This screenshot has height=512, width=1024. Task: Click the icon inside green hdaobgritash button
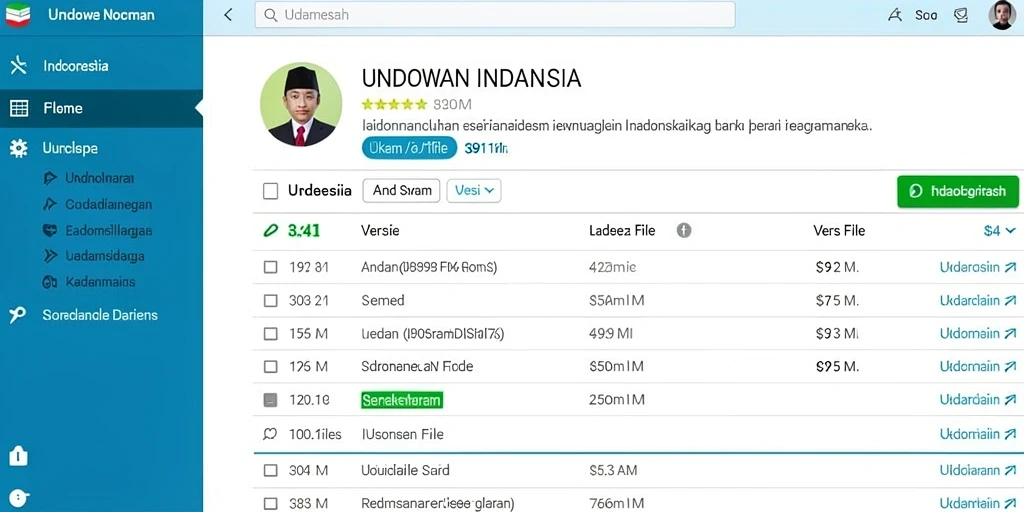[916, 191]
